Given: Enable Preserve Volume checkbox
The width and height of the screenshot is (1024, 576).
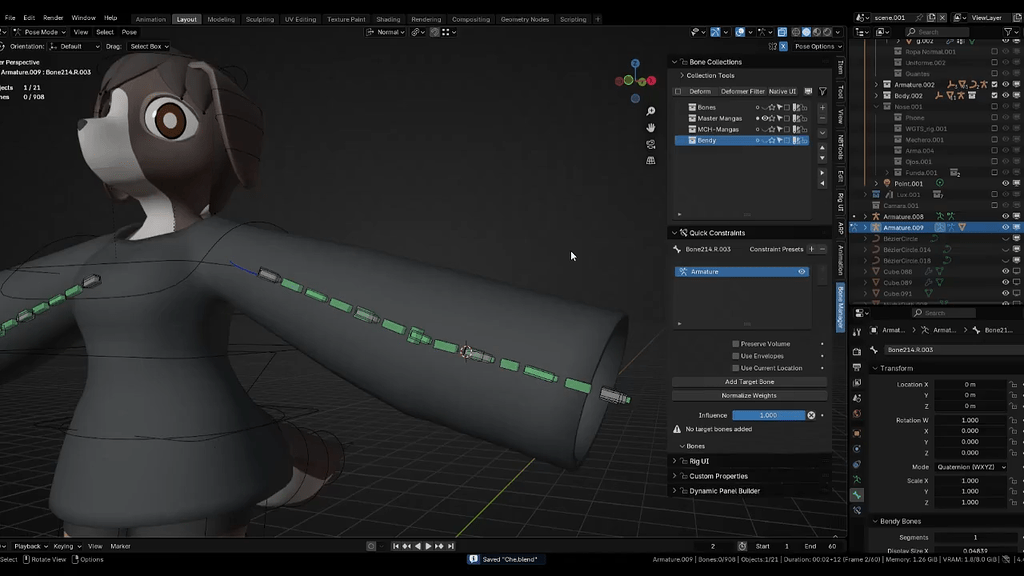Looking at the screenshot, I should 735,344.
